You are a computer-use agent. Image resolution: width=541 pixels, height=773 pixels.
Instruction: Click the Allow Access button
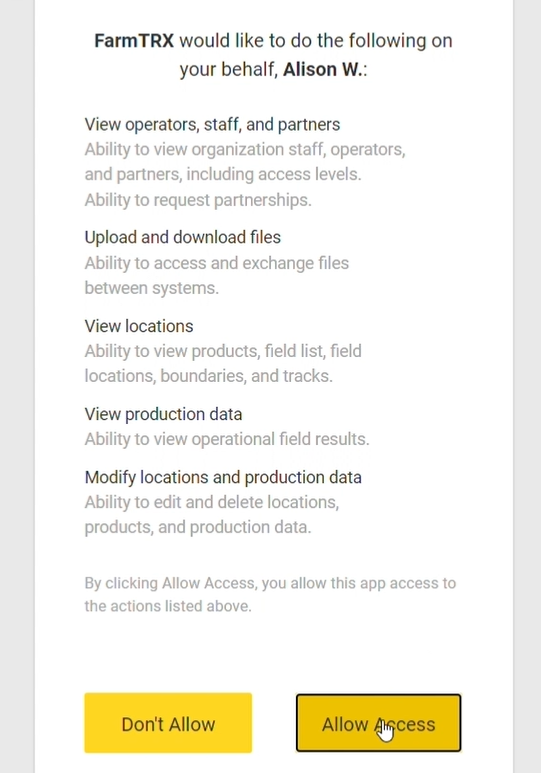click(x=378, y=723)
